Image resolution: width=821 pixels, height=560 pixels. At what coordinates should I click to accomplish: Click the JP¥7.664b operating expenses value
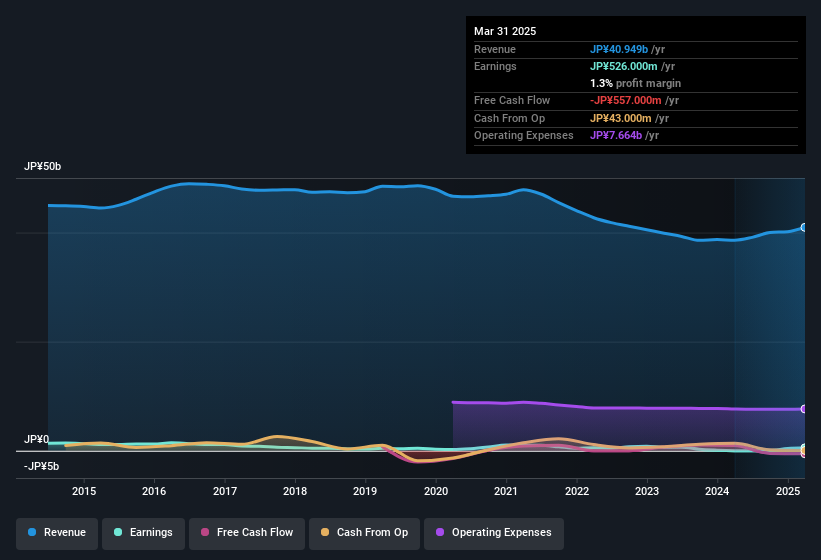pos(616,136)
